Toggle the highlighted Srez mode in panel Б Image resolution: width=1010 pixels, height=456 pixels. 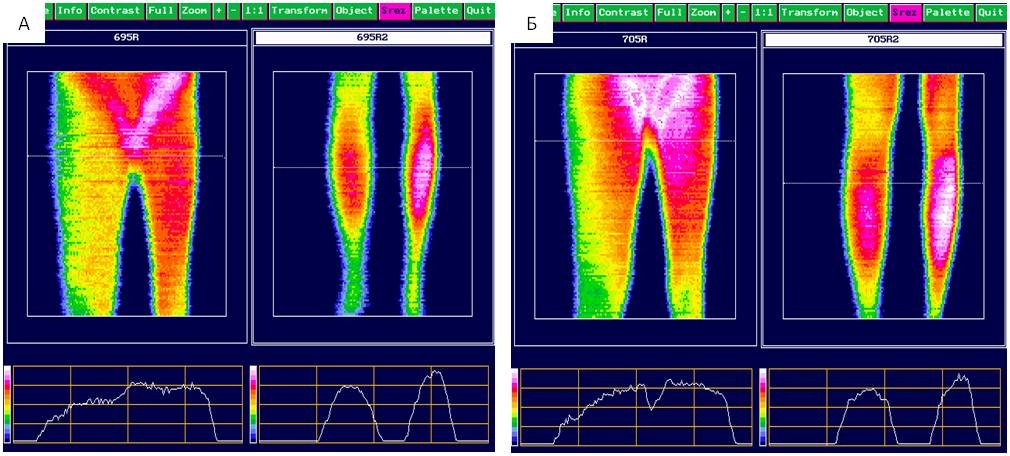tap(905, 12)
